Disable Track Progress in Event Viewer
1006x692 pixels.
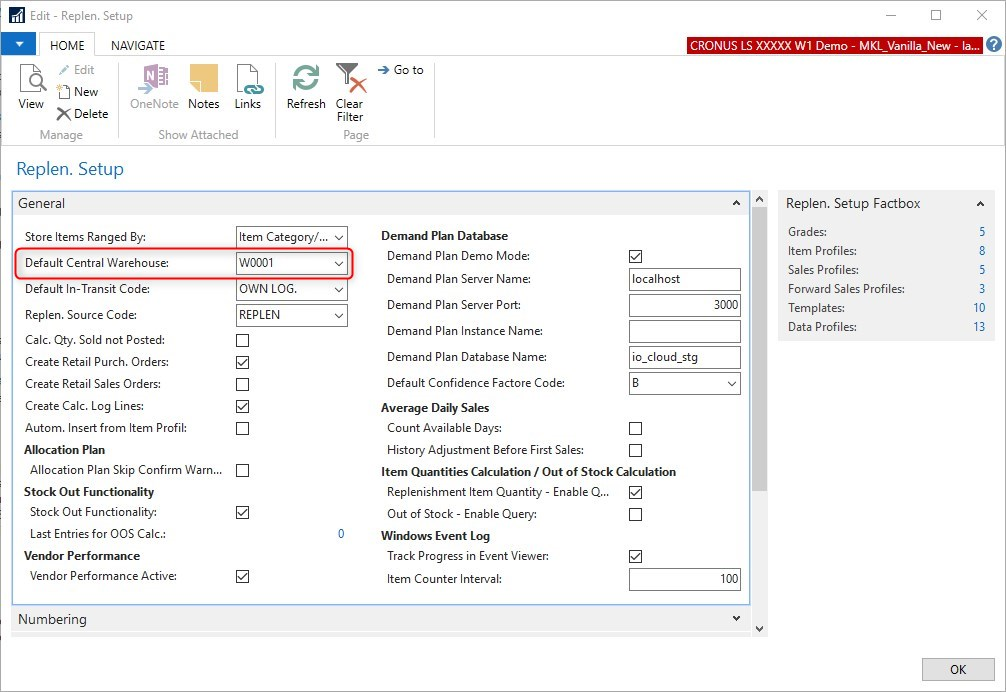[x=635, y=556]
